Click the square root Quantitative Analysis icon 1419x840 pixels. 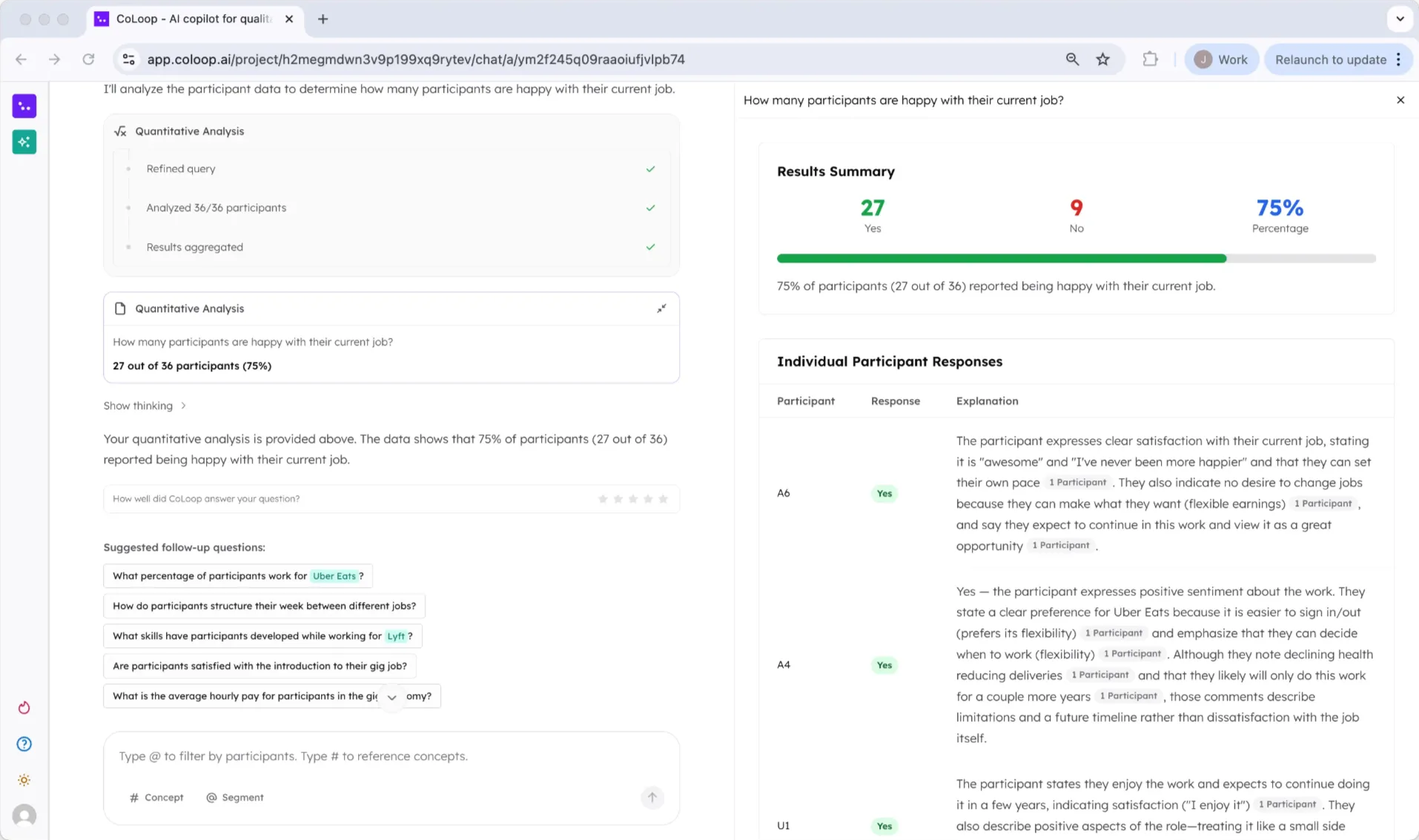point(120,131)
